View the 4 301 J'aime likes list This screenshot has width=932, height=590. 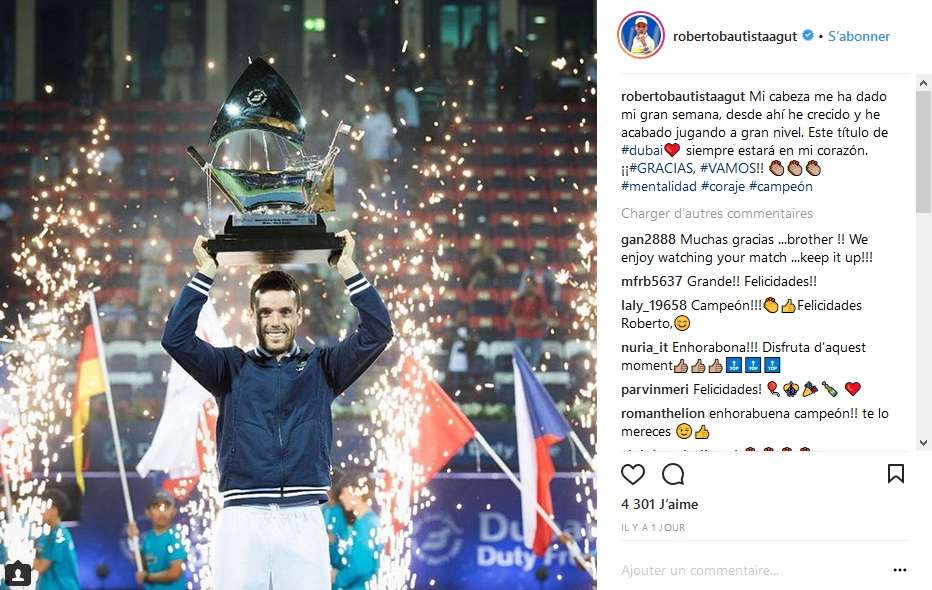(659, 504)
